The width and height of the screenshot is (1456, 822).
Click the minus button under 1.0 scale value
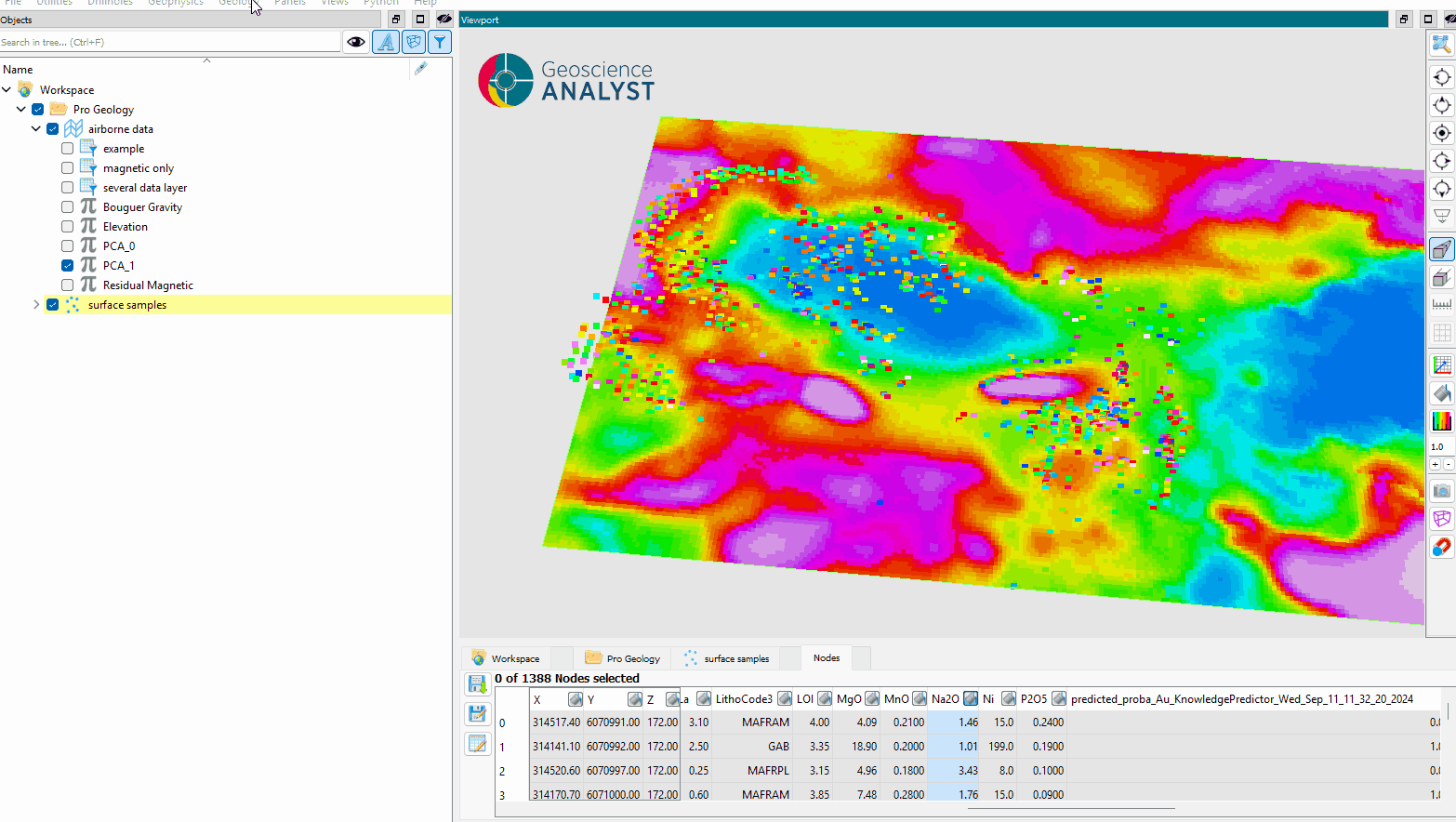pyautogui.click(x=1448, y=464)
